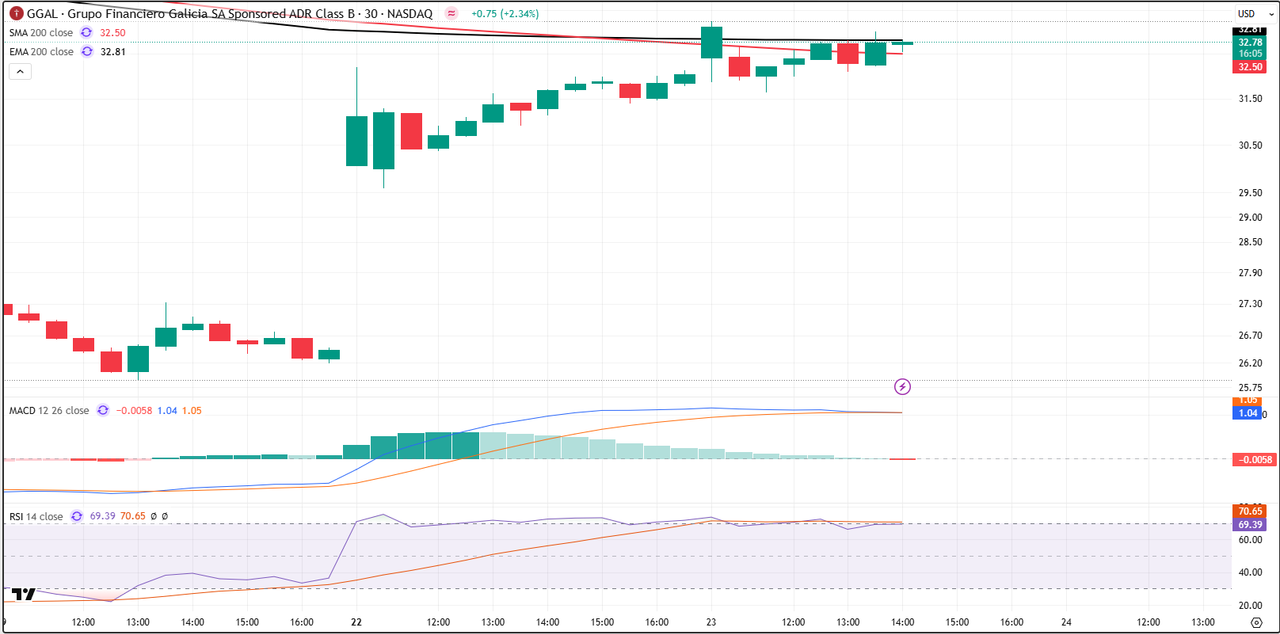The width and height of the screenshot is (1280, 634).
Task: Click the 40.00 RSI axis tick
Action: pos(1250,573)
